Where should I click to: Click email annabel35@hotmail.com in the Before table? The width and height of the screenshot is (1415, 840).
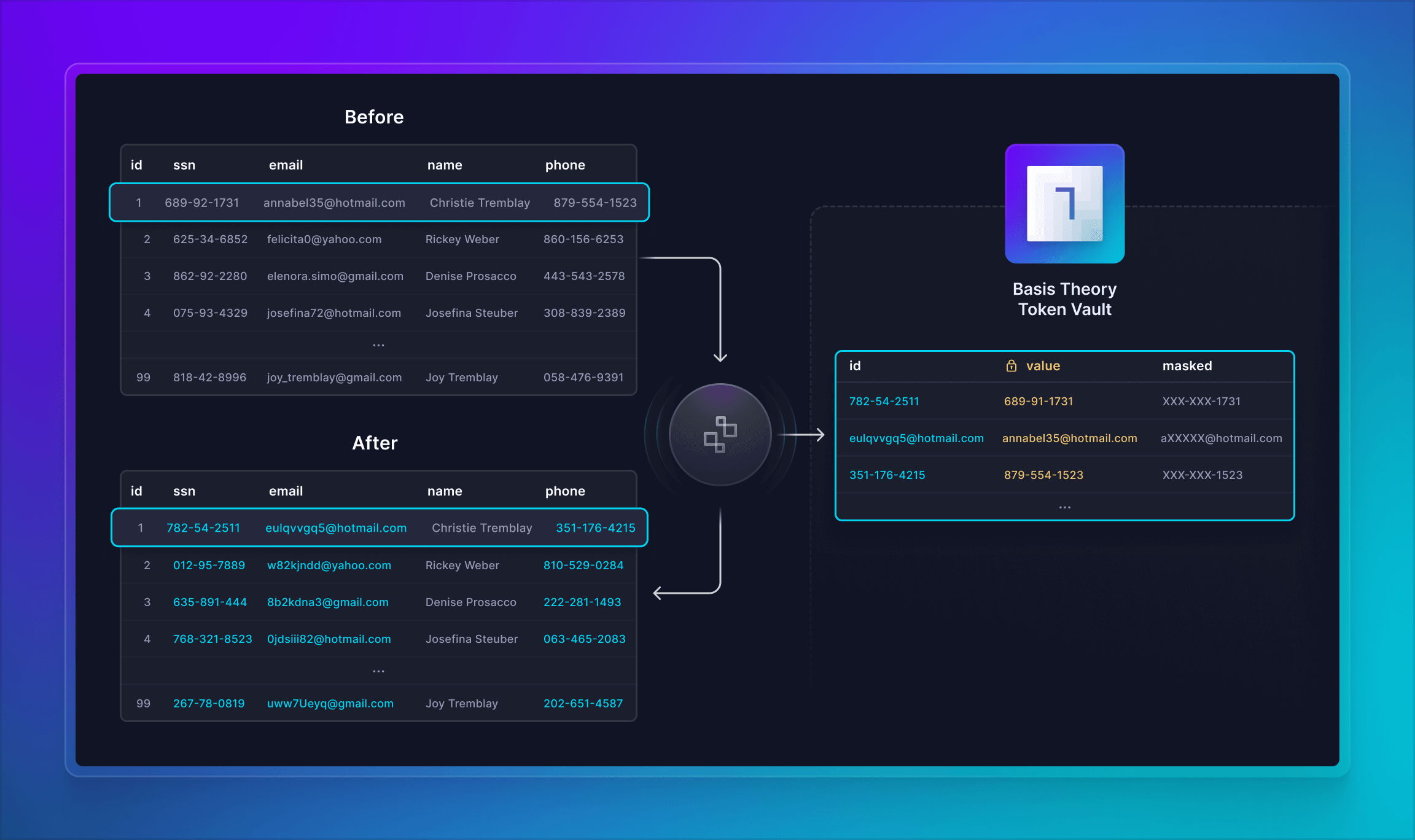pyautogui.click(x=334, y=203)
